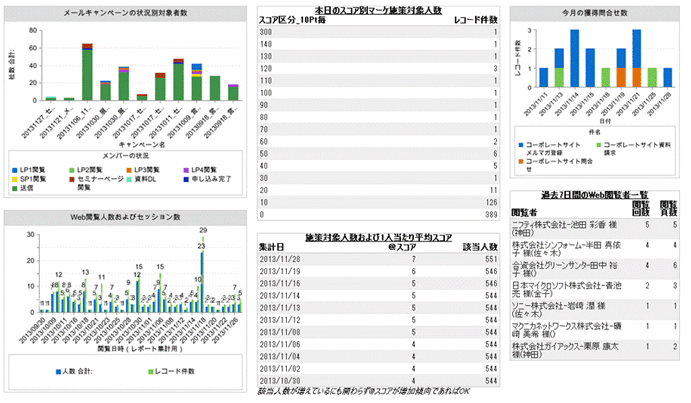Click the green レコード件数 legend swatch in Web chart
691x403 pixels.
click(151, 372)
